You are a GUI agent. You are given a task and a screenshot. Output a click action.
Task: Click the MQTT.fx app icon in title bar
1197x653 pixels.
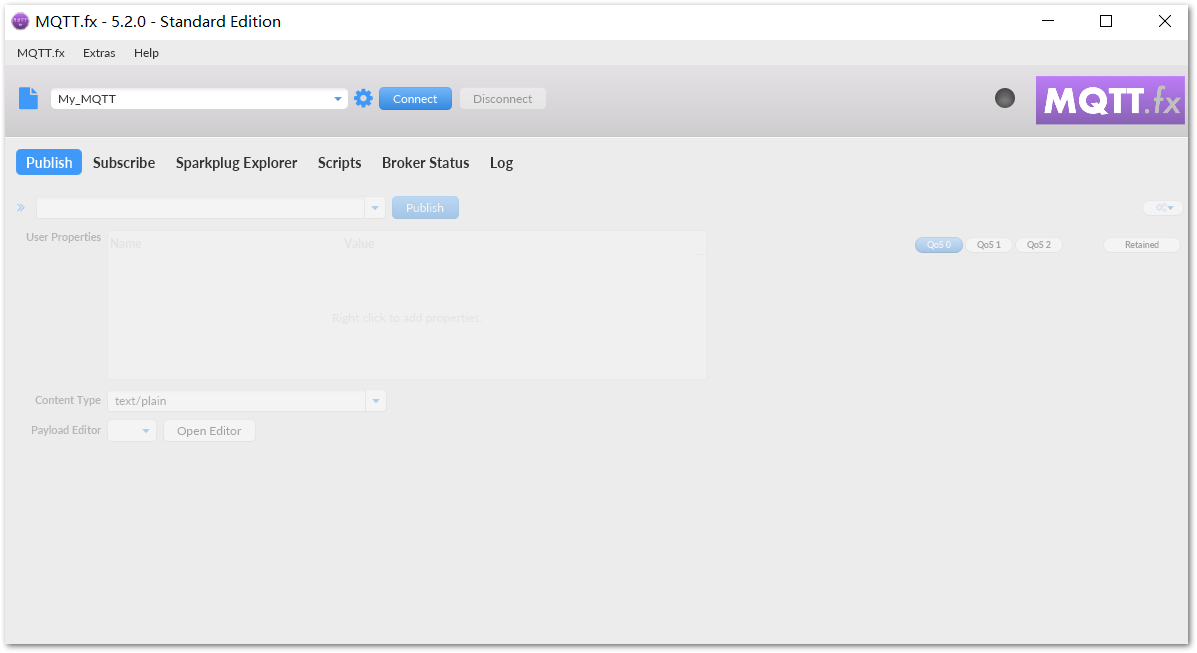pyautogui.click(x=21, y=21)
